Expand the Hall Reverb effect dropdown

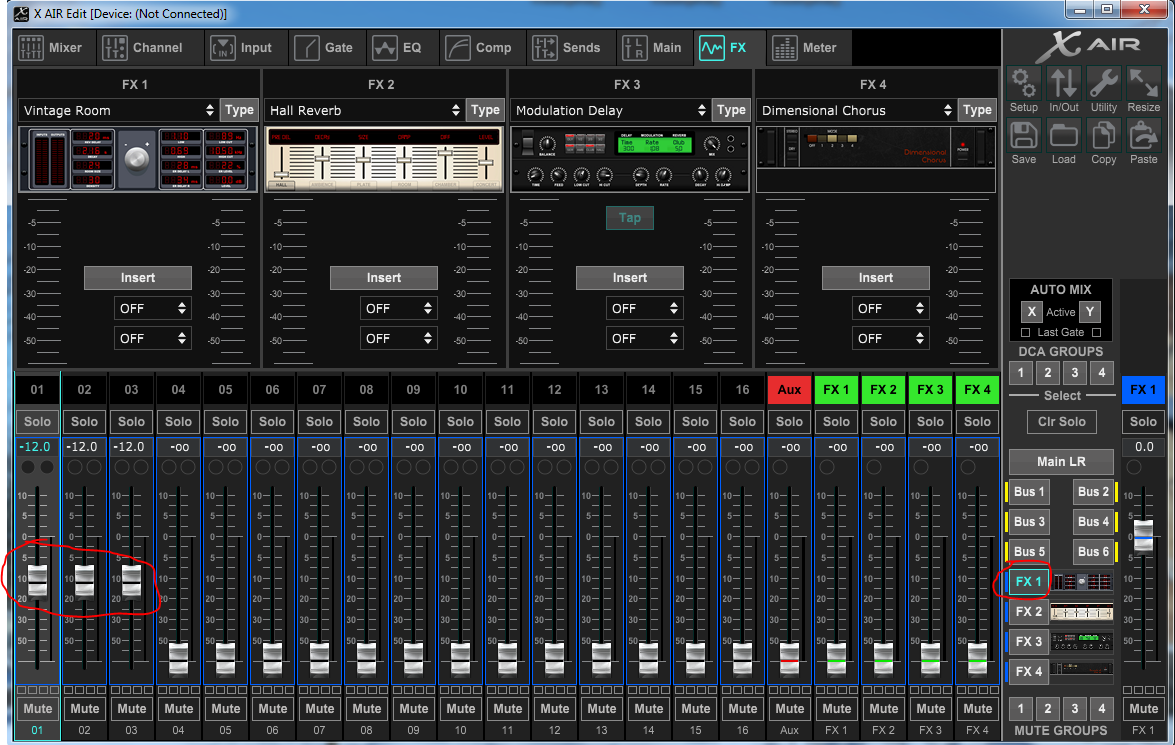(x=364, y=110)
